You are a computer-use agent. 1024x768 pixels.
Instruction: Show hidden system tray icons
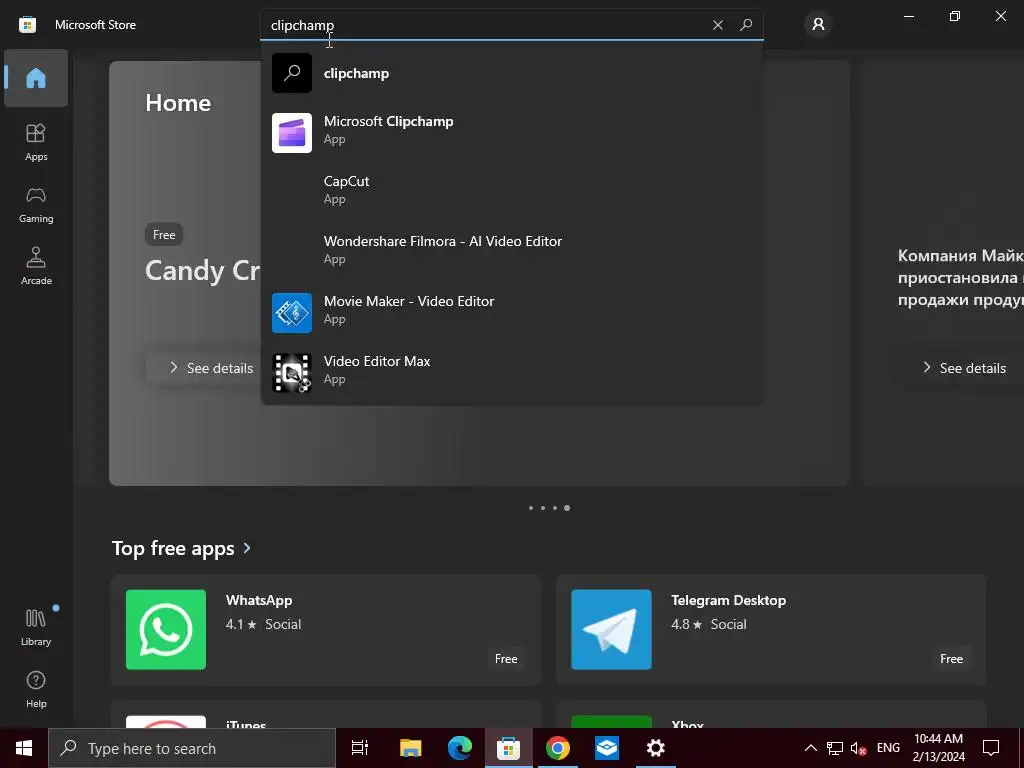pos(810,748)
